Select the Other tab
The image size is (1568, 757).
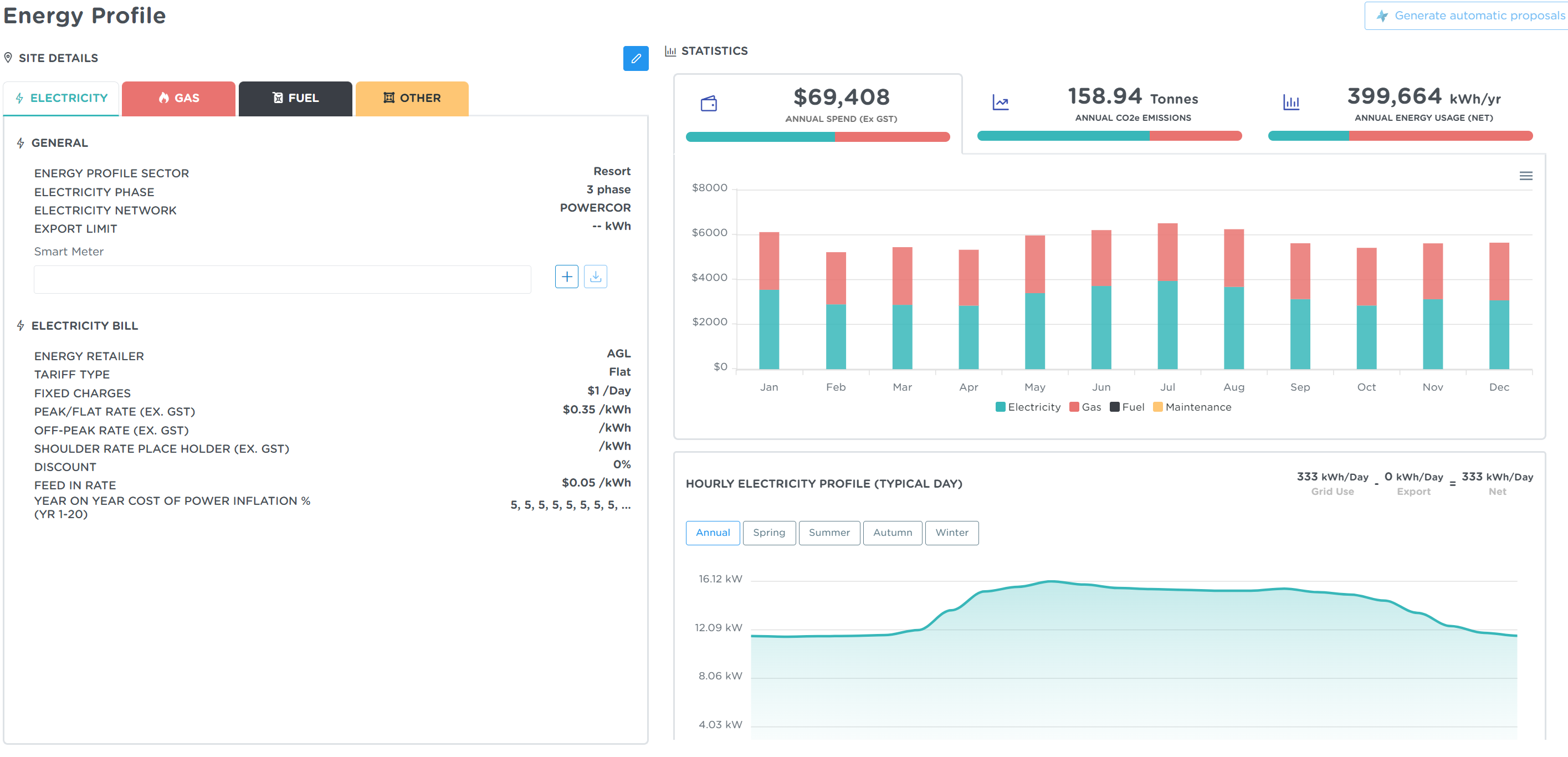[412, 98]
